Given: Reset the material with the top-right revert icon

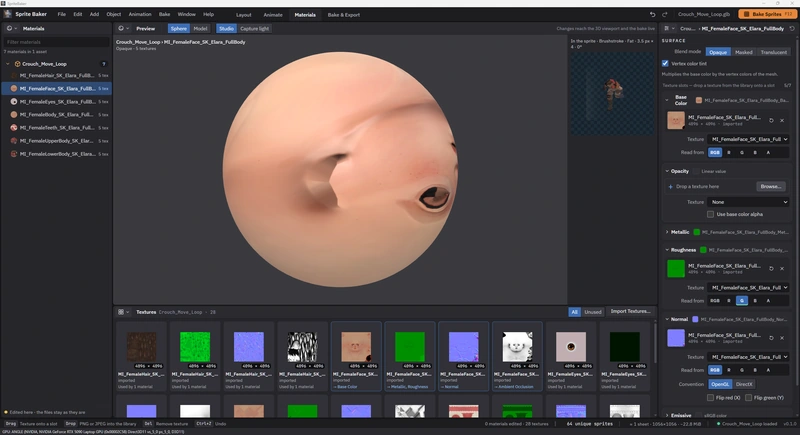Looking at the screenshot, I should point(792,29).
